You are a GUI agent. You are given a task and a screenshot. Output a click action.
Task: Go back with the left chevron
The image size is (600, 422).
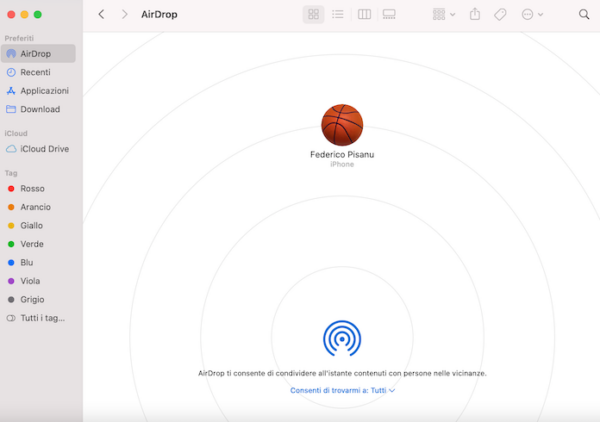click(x=101, y=15)
